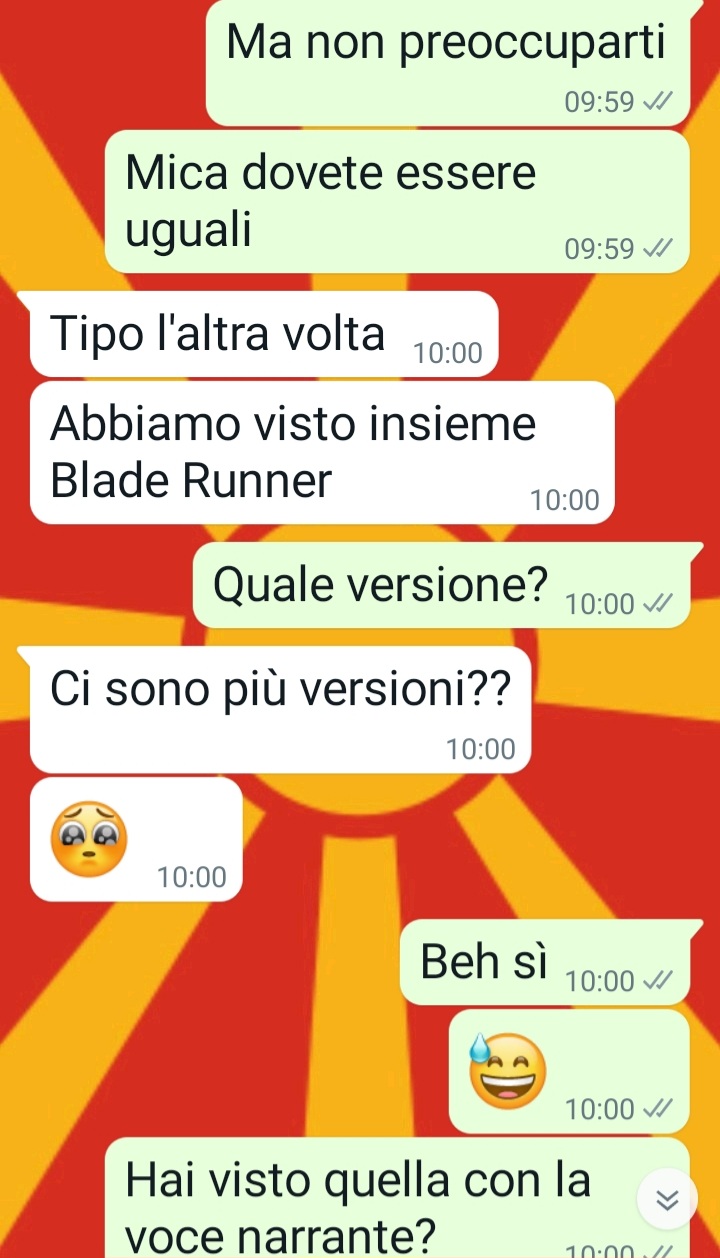The width and height of the screenshot is (720, 1258).
Task: Select the 'Ci sono più versioni??' message
Action: [281, 709]
